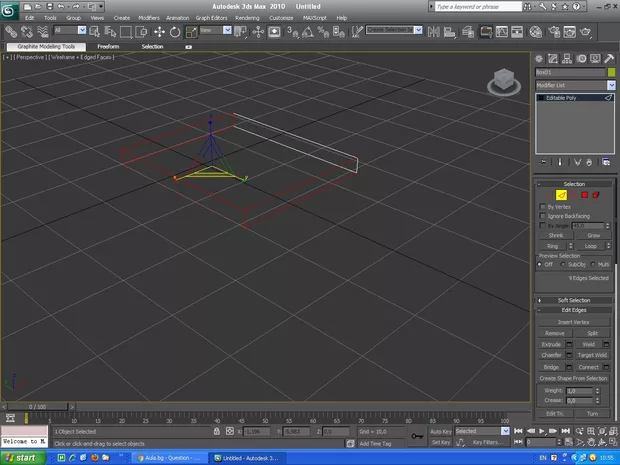Viewport: 620px width, 465px height.
Task: Toggle the Ignore Backfacing checkbox
Action: pyautogui.click(x=543, y=216)
